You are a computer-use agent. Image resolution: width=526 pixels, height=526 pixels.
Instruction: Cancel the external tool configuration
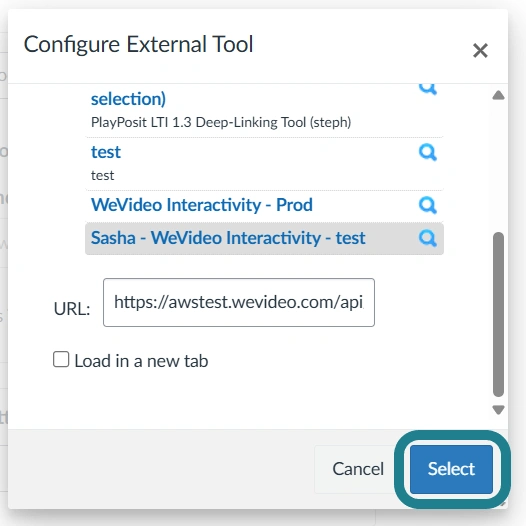coord(358,469)
